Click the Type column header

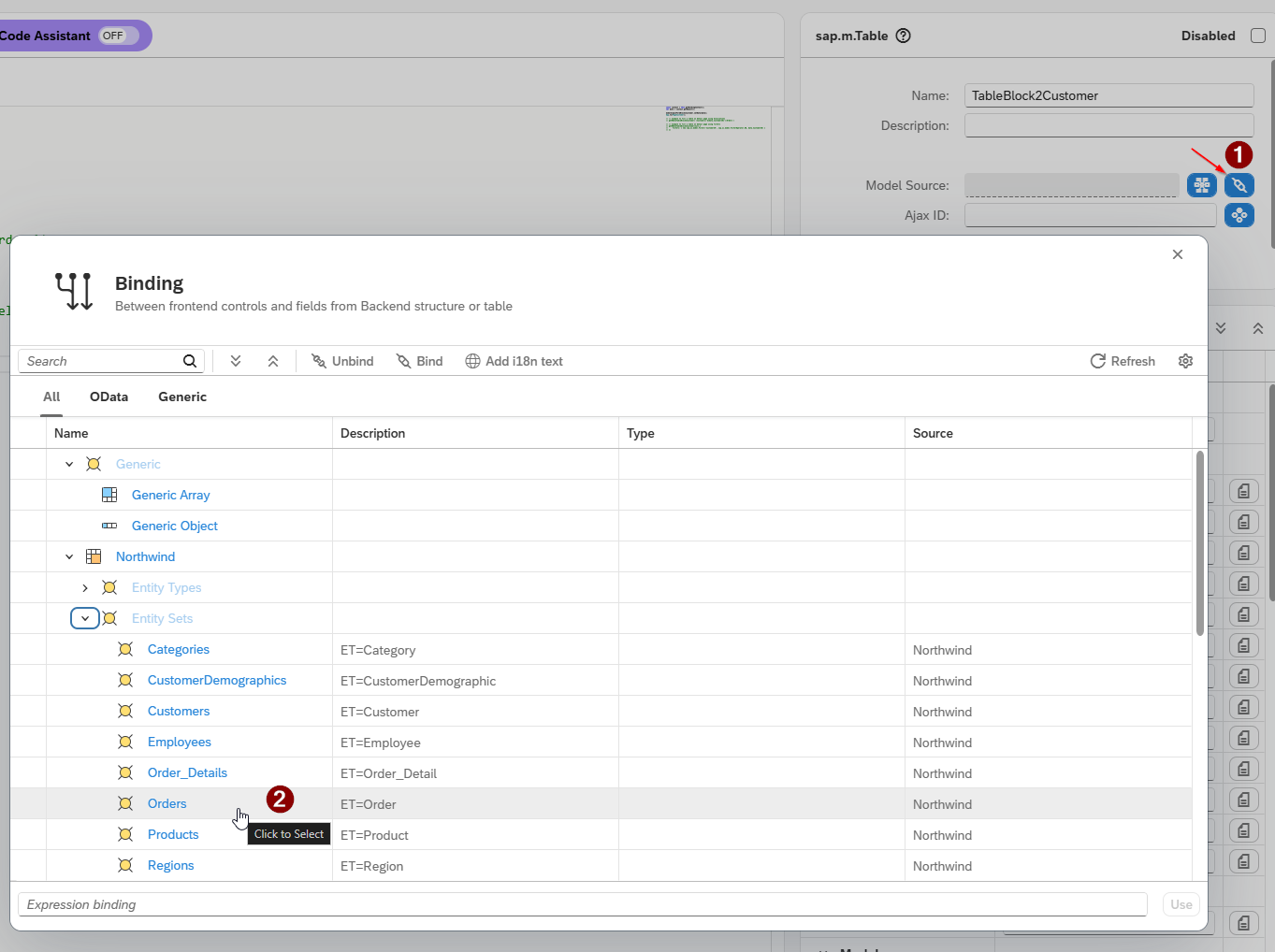tap(761, 433)
